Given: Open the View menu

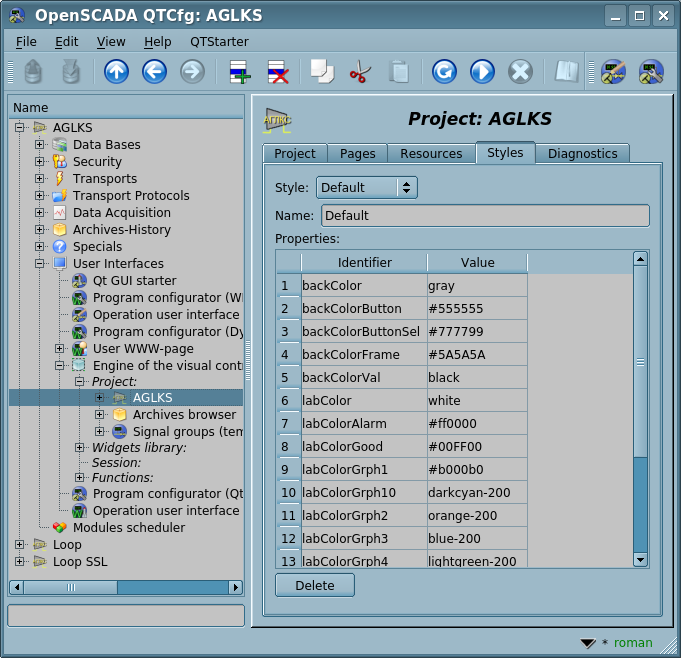Looking at the screenshot, I should (x=111, y=42).
